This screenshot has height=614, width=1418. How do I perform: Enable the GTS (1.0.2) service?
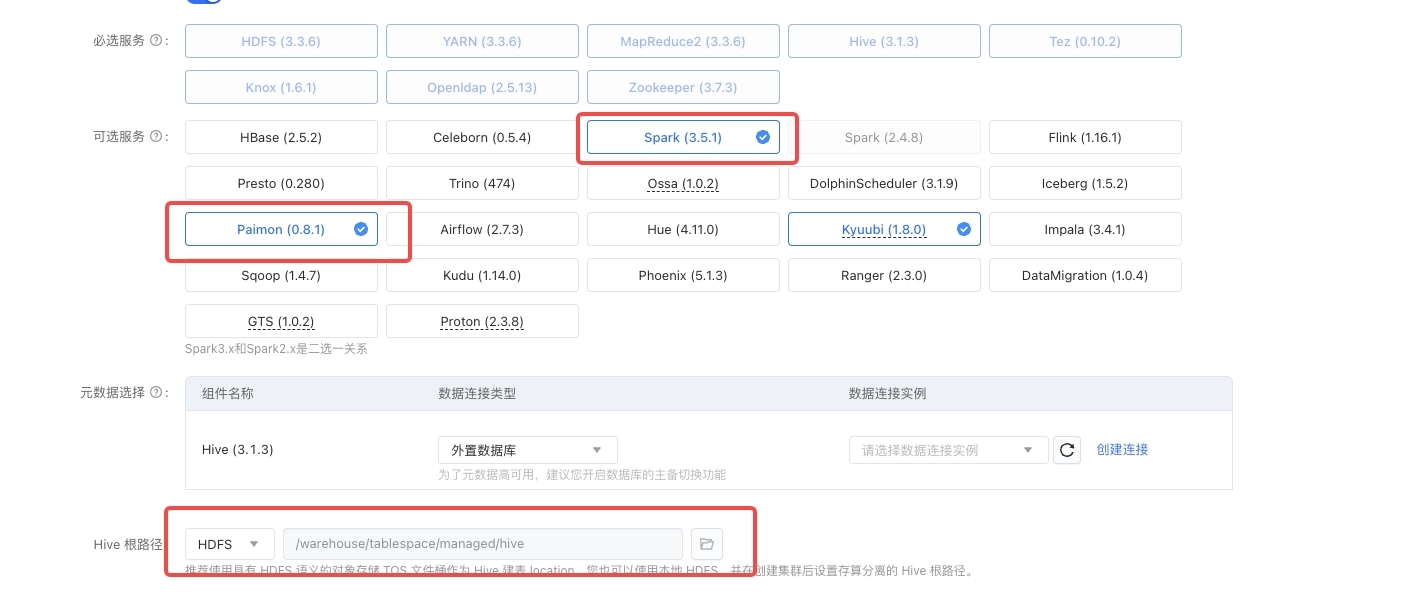point(281,321)
